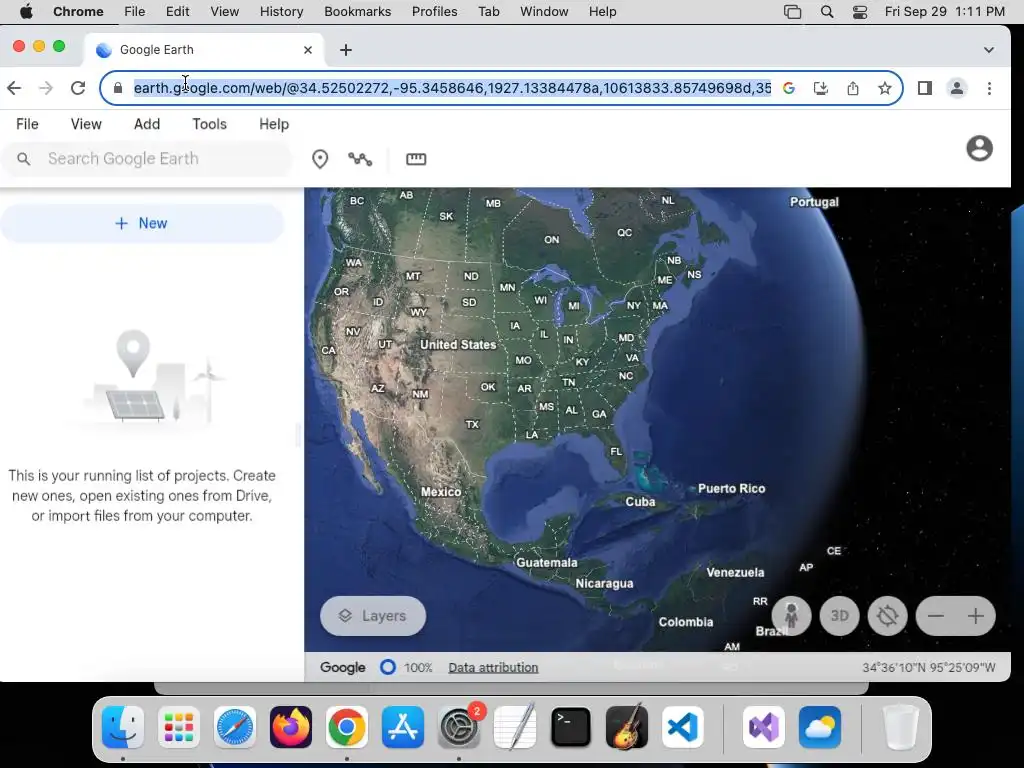Open System Settings from the Dock
The image size is (1024, 768).
pyautogui.click(x=459, y=727)
